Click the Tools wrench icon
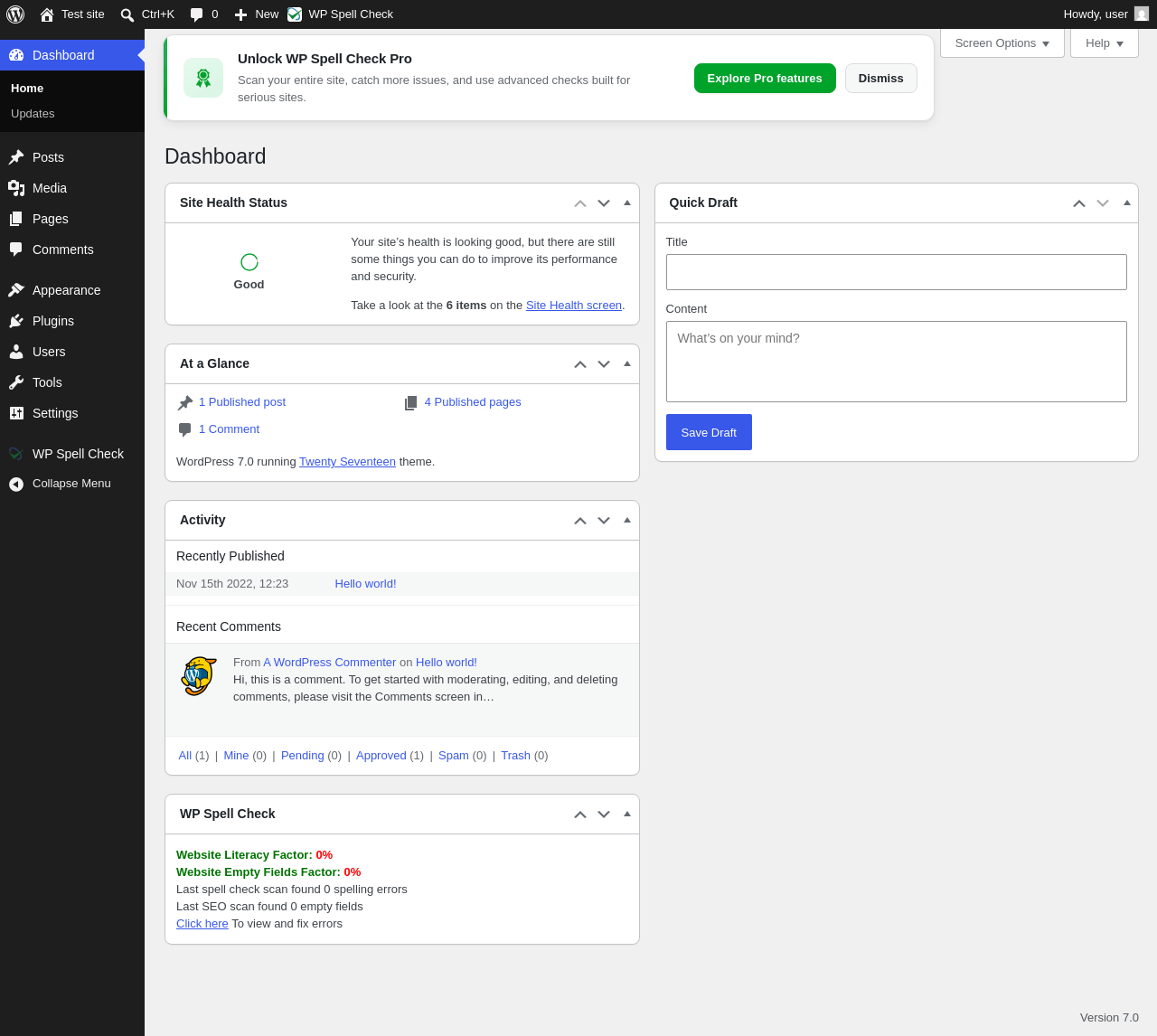1157x1036 pixels. click(16, 382)
